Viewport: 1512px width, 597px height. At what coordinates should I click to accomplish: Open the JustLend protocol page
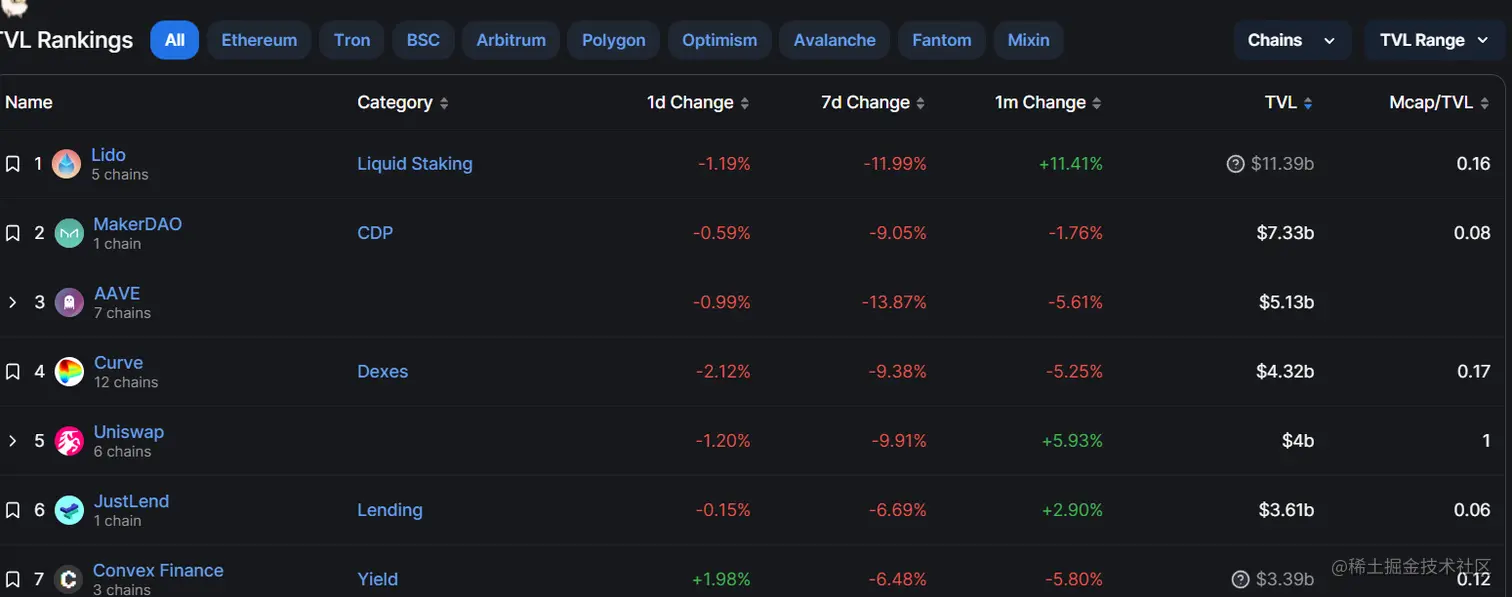click(131, 501)
